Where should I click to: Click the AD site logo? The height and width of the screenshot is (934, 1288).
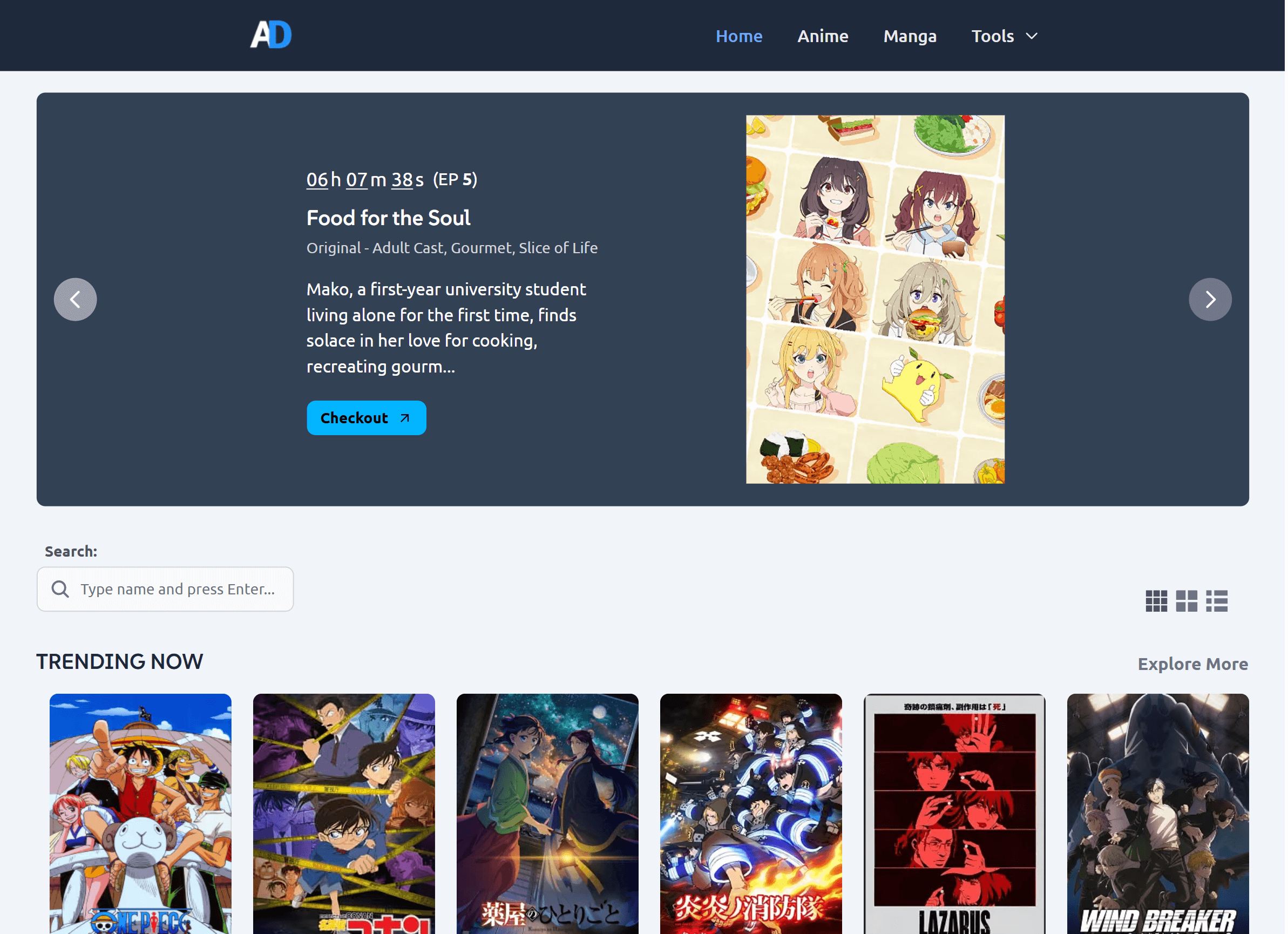coord(271,35)
